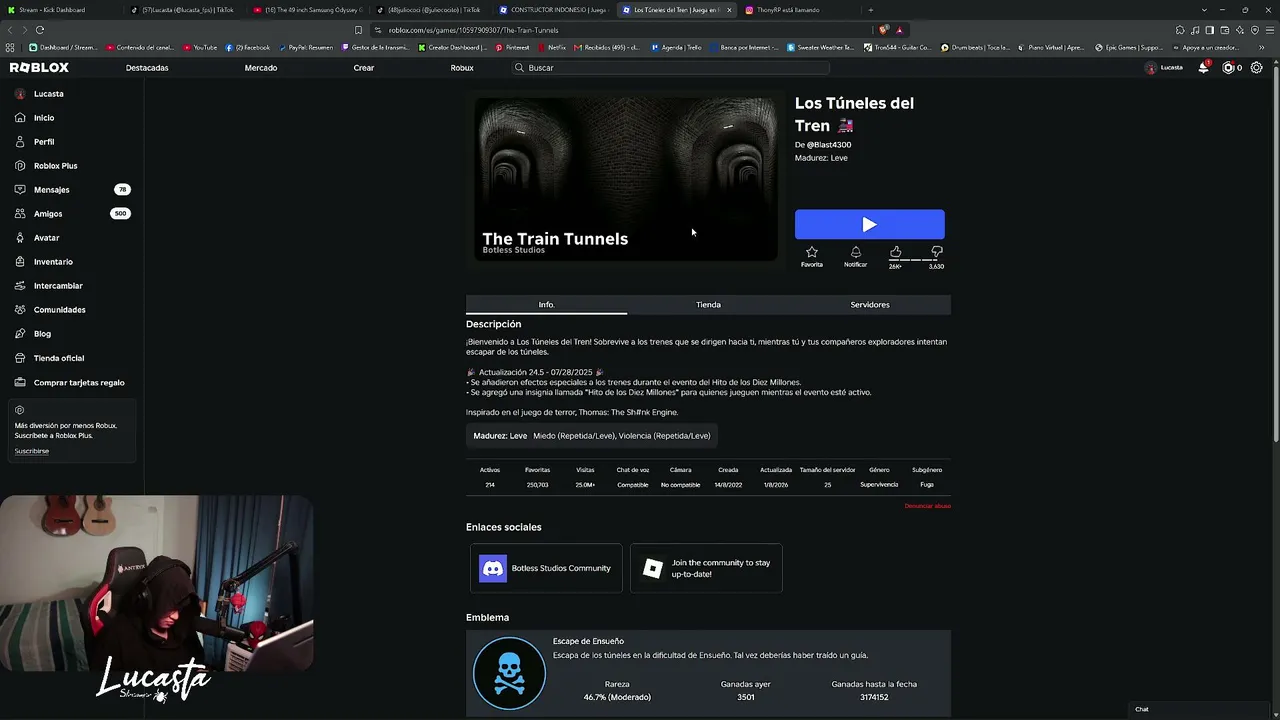
Task: Click The Train Tunnels game thumbnail
Action: pyautogui.click(x=625, y=179)
